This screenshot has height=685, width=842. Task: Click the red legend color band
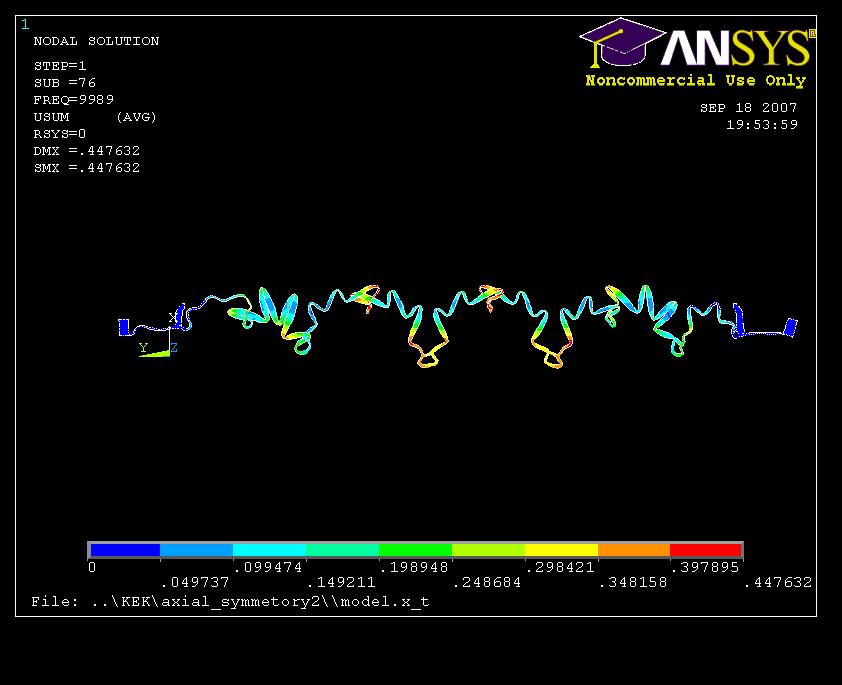[x=706, y=550]
